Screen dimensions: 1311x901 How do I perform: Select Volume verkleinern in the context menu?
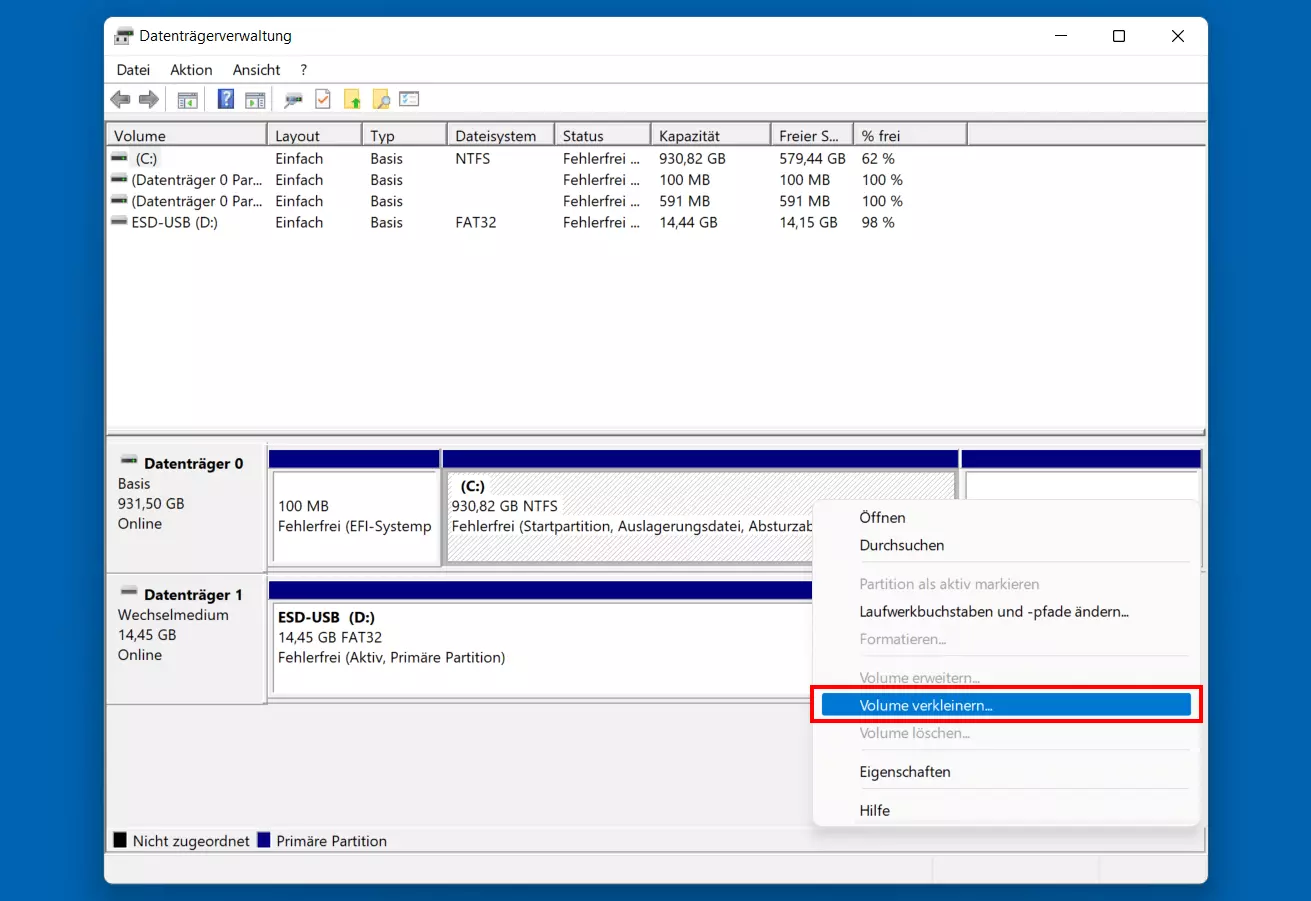coord(1006,705)
